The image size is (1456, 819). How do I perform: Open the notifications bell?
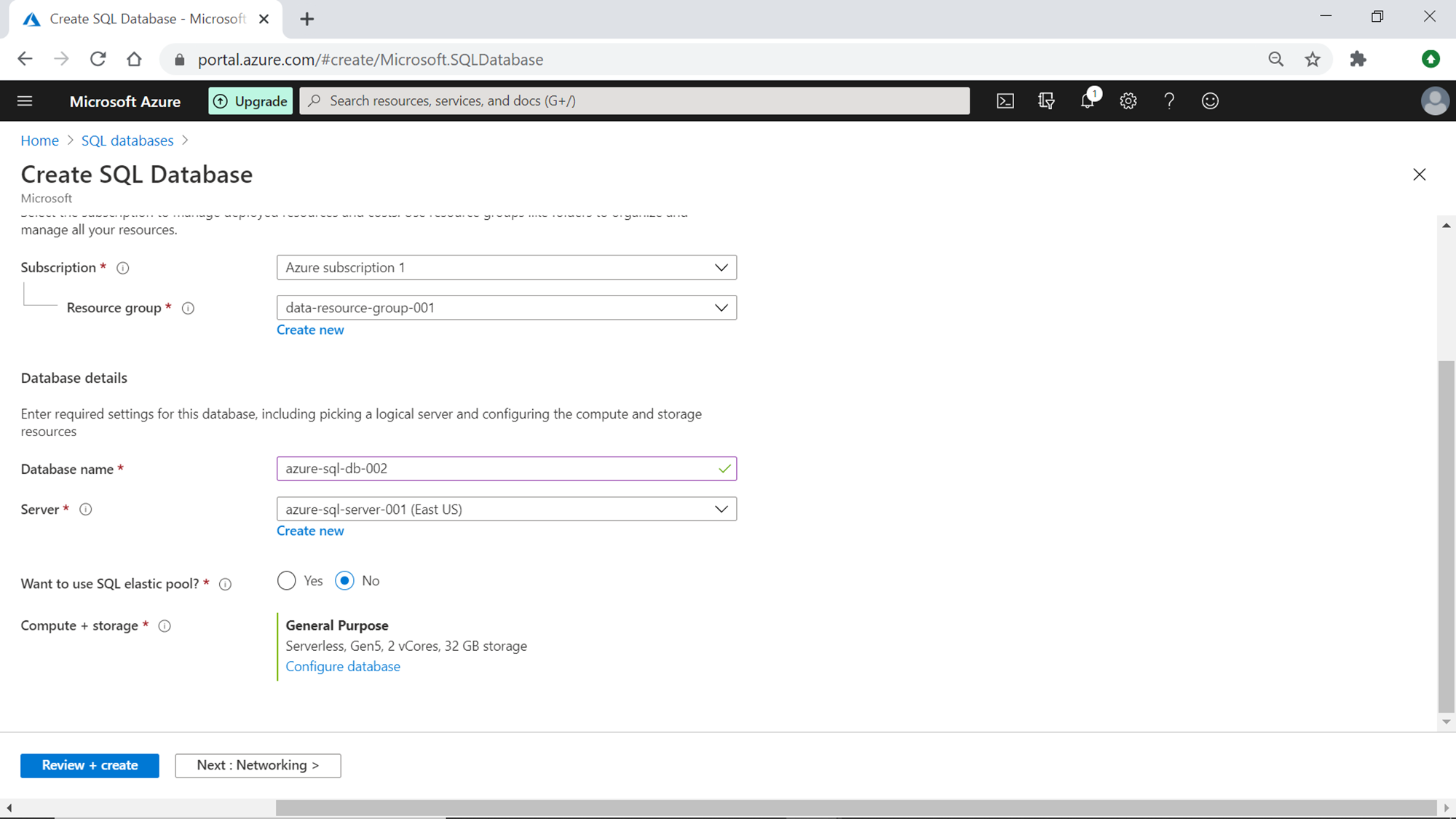click(1087, 101)
